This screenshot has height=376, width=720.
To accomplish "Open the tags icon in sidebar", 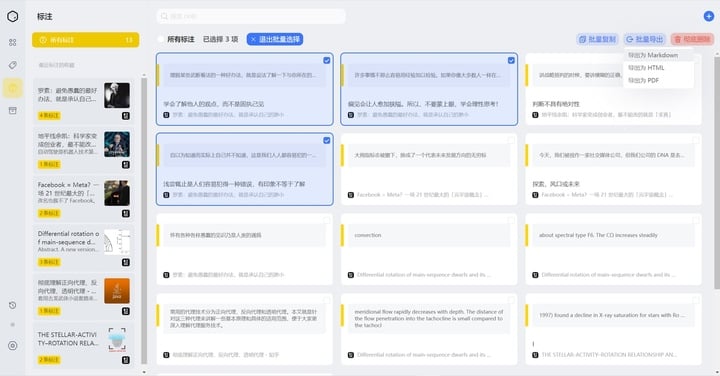I will tap(12, 65).
